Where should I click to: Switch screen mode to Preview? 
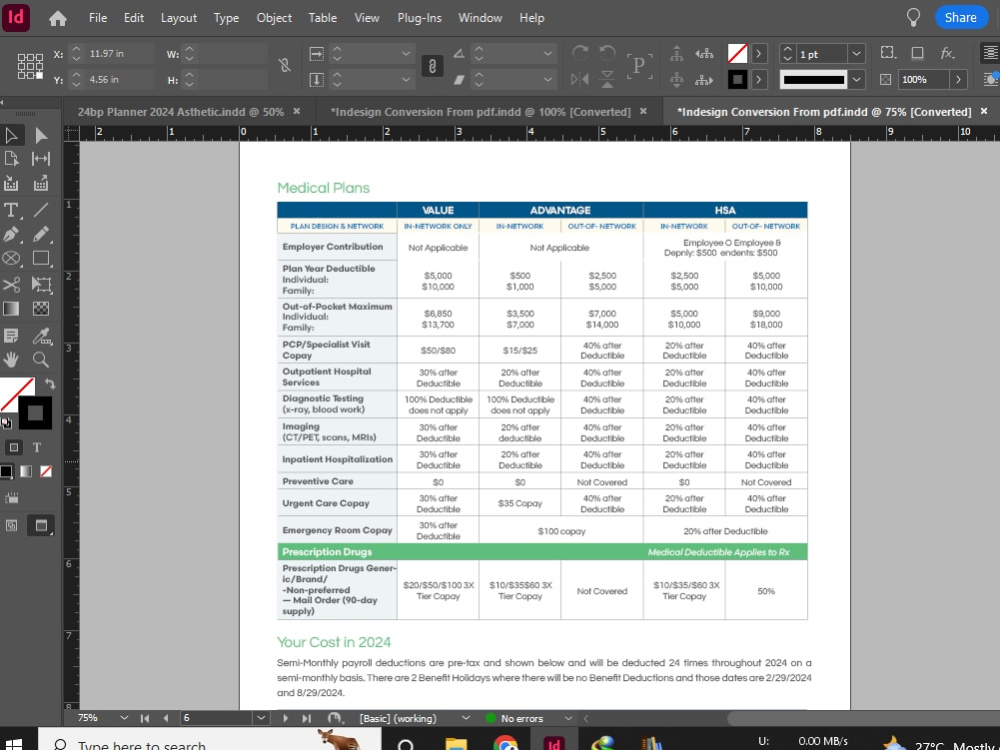(x=41, y=525)
